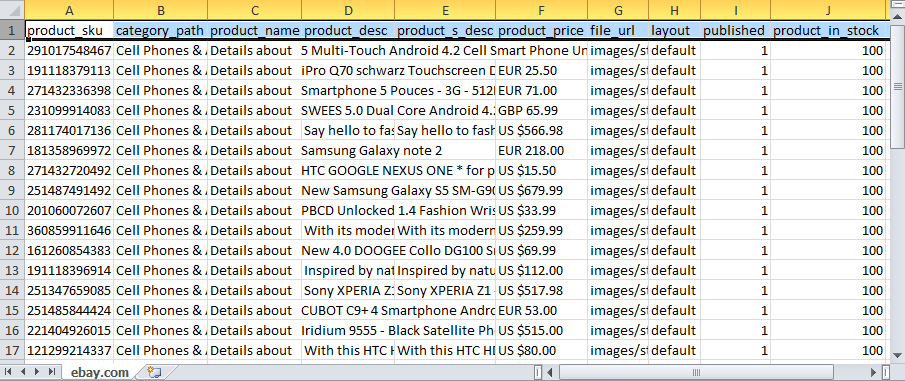905x381 pixels.
Task: Select column D header
Action: [348, 10]
